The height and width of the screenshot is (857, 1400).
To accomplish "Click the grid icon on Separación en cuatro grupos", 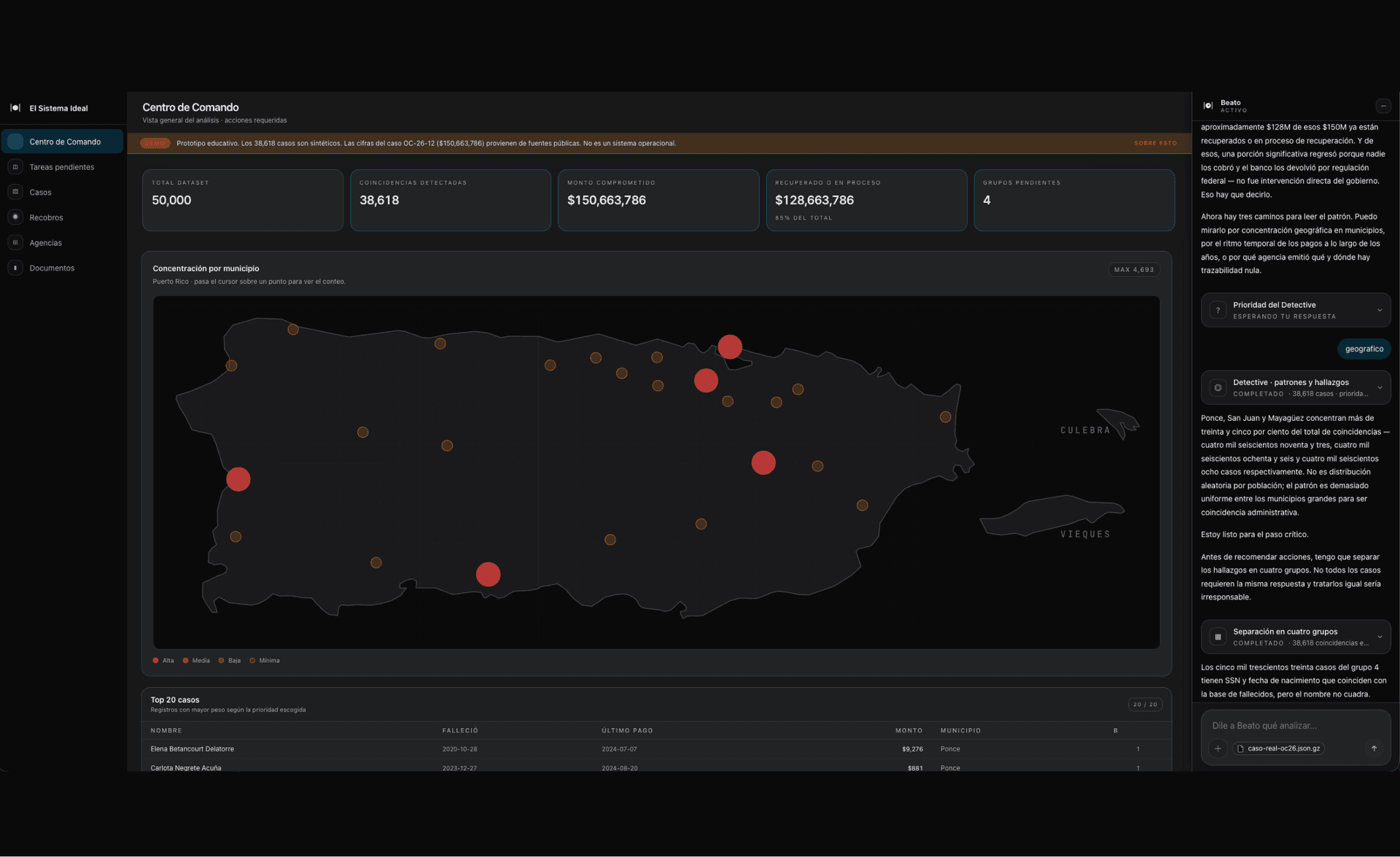I will [1218, 637].
